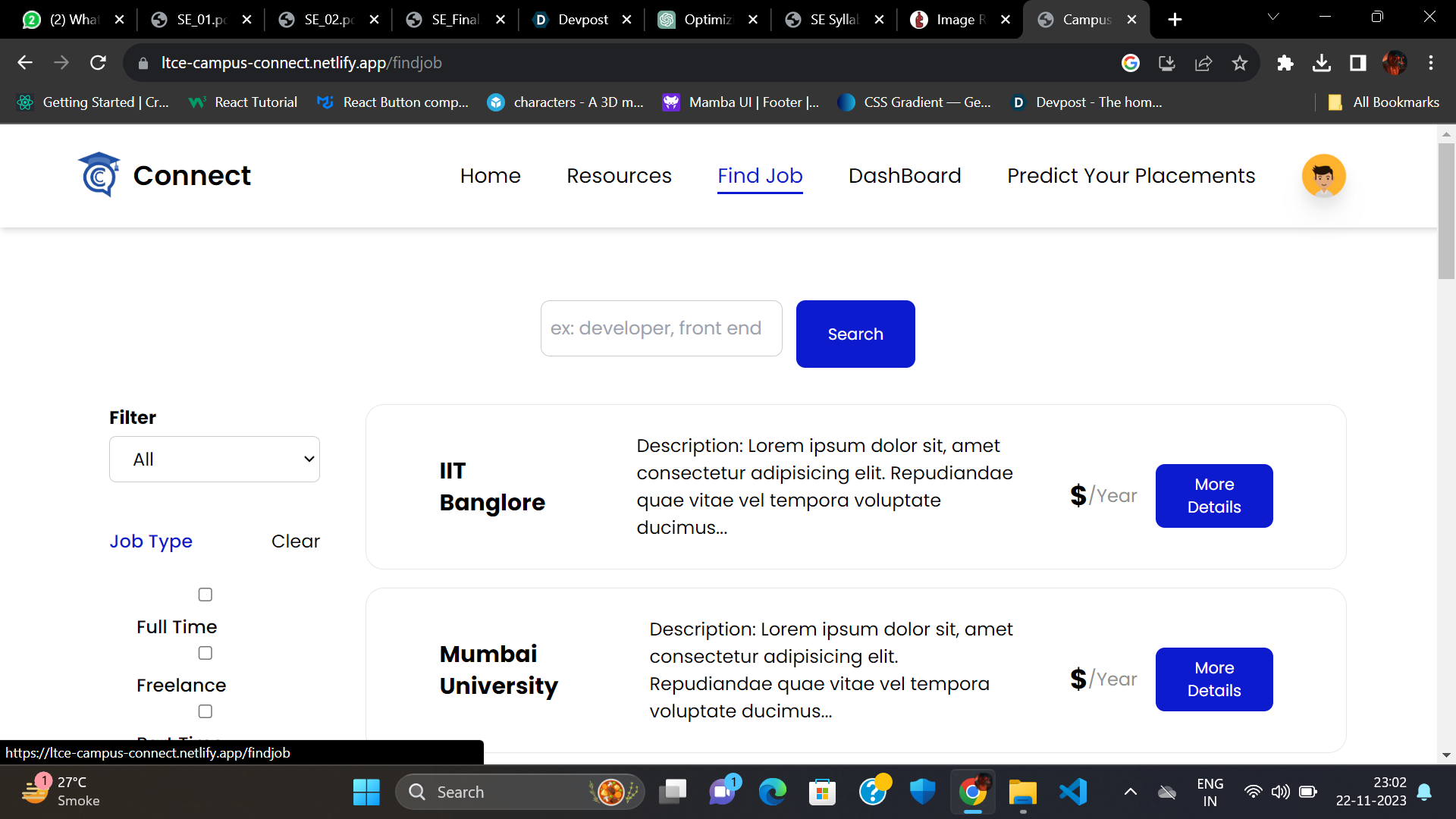
Task: Enable the Freelance job type checkbox
Action: [205, 653]
